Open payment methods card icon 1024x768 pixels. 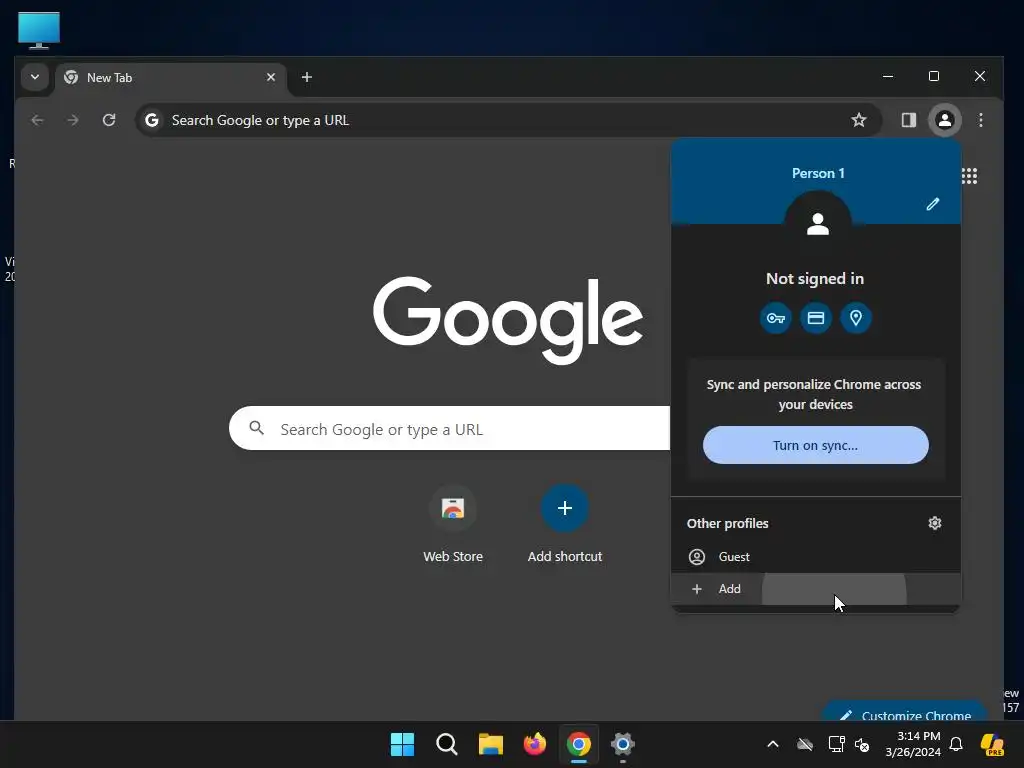coord(816,318)
